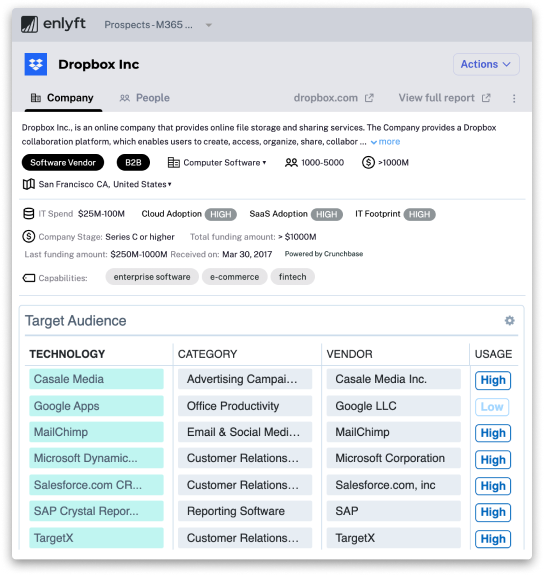Click the Reporting Software category cell
544x576 pixels.
(245, 511)
